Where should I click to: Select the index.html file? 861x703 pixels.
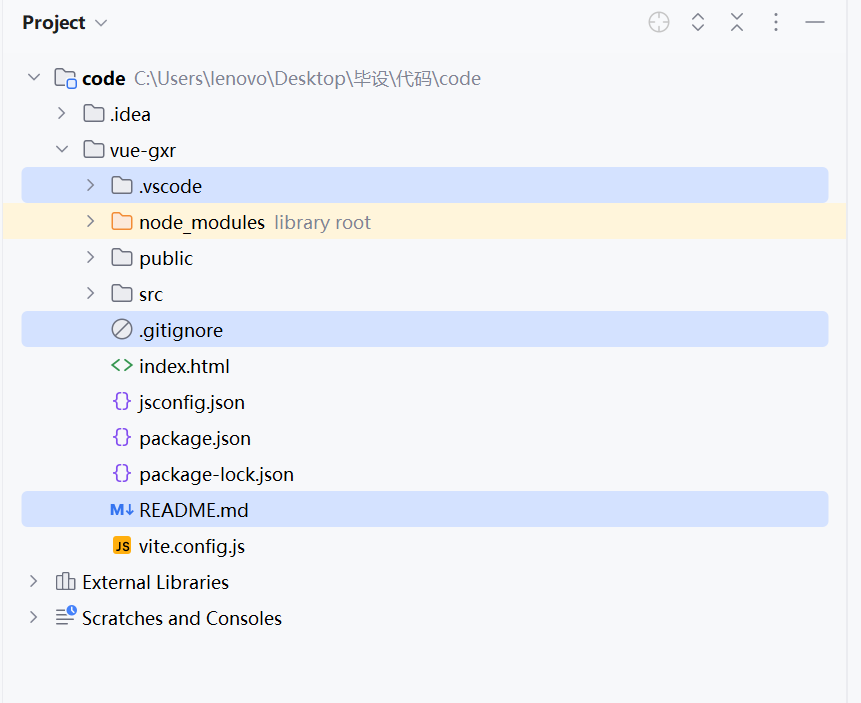[x=184, y=366]
